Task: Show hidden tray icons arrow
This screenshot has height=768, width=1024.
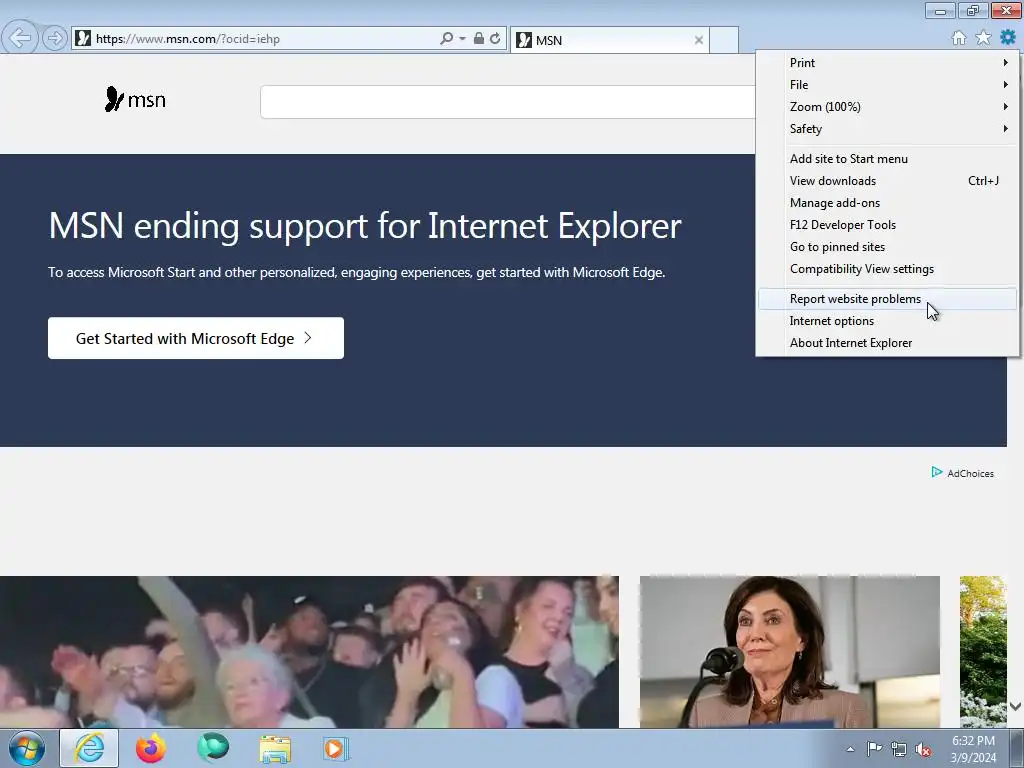Action: coord(850,749)
